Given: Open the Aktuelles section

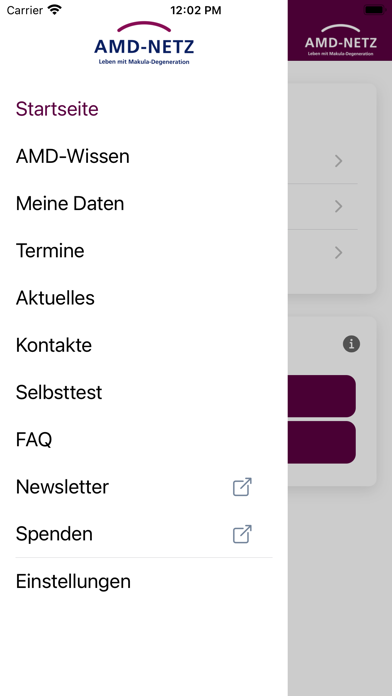Looking at the screenshot, I should [55, 298].
